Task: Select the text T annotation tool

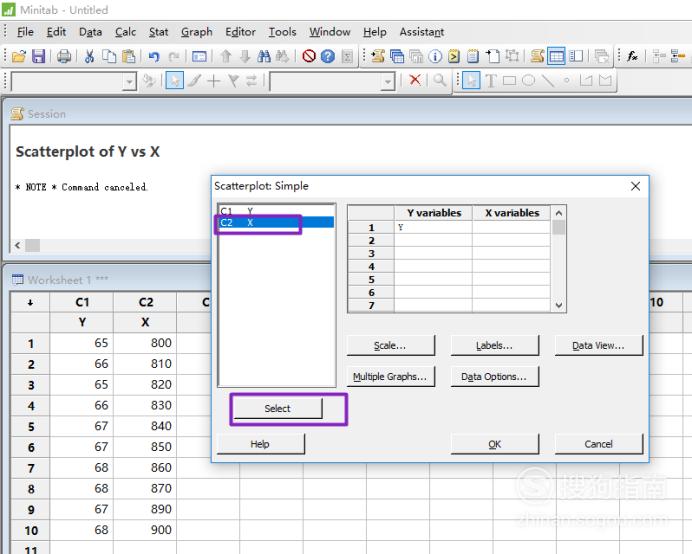Action: (x=490, y=81)
